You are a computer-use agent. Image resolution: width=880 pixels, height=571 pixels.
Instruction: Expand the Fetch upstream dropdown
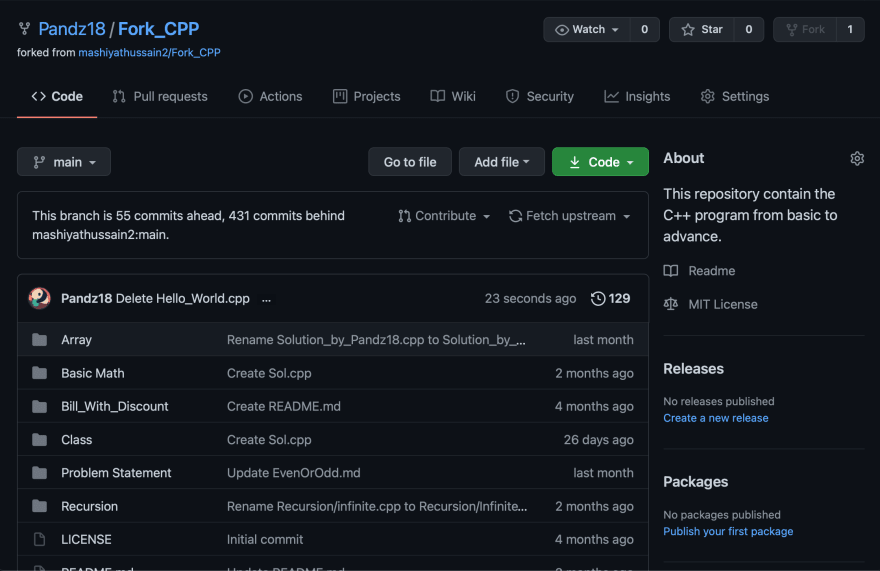pos(569,216)
